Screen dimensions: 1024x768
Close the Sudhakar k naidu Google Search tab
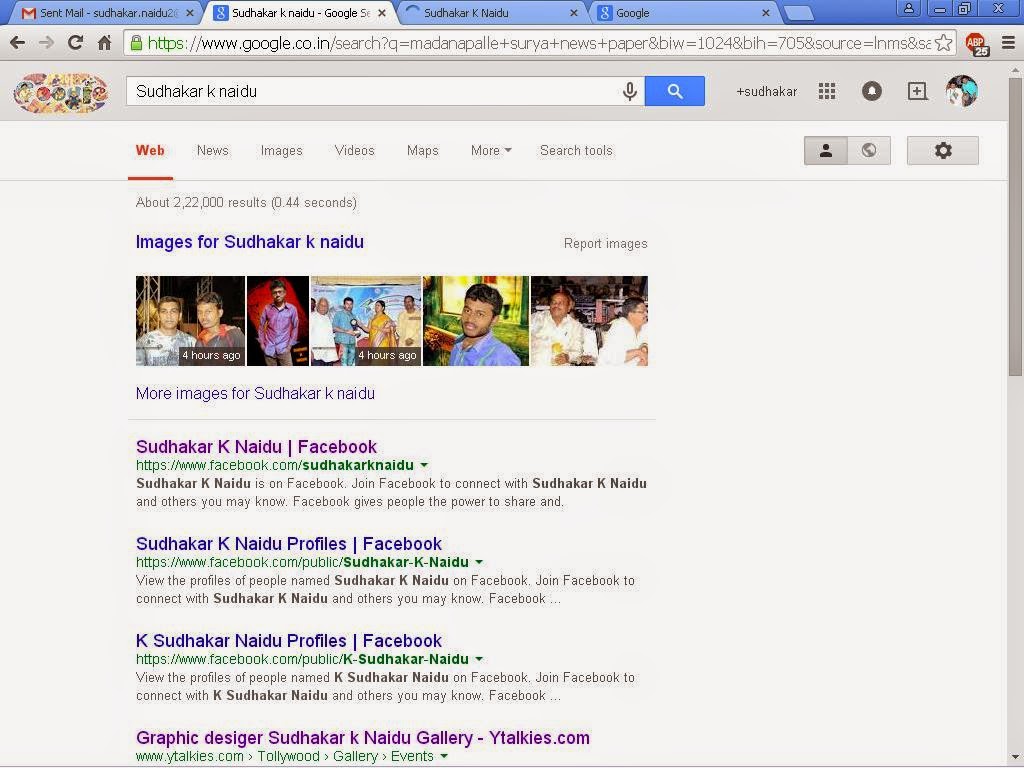[382, 13]
